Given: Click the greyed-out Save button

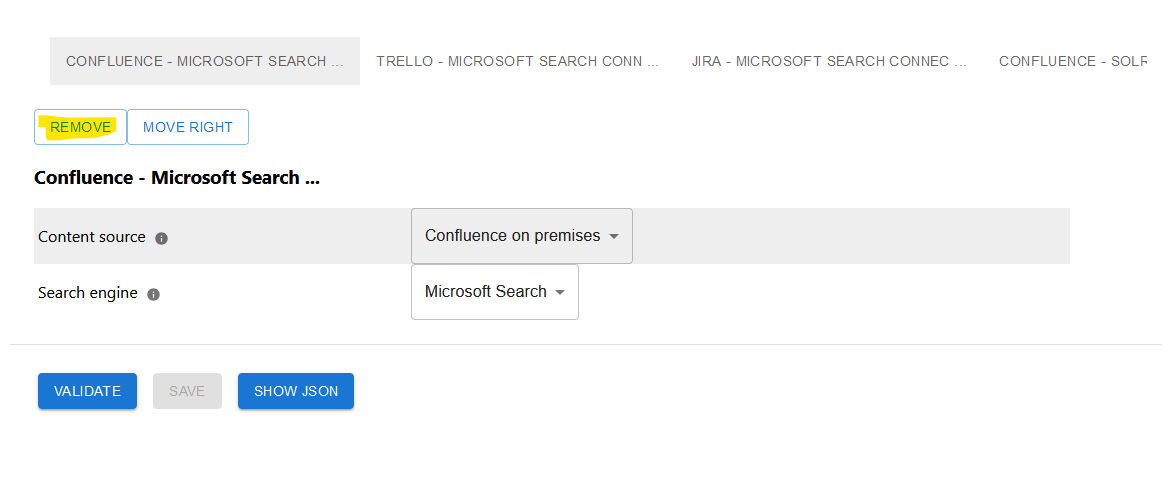Looking at the screenshot, I should (187, 391).
